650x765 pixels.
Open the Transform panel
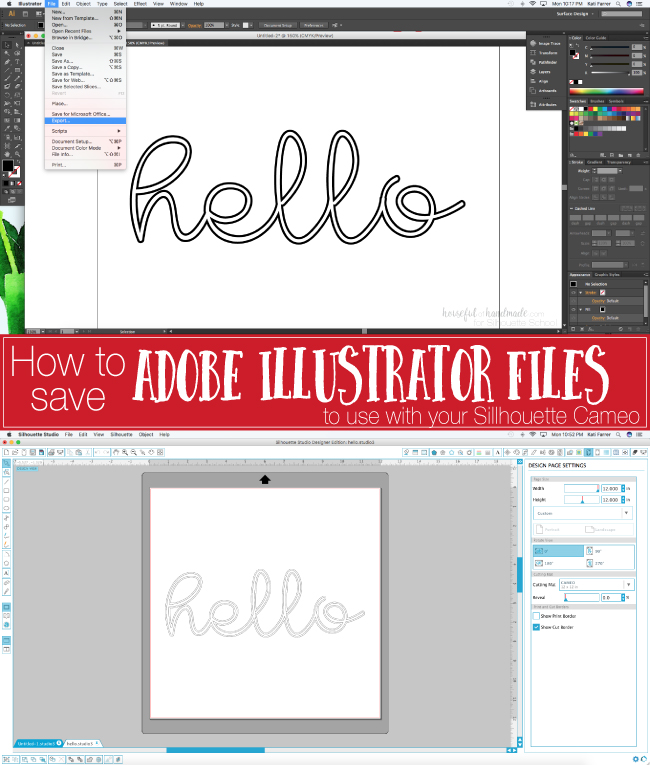tap(546, 53)
